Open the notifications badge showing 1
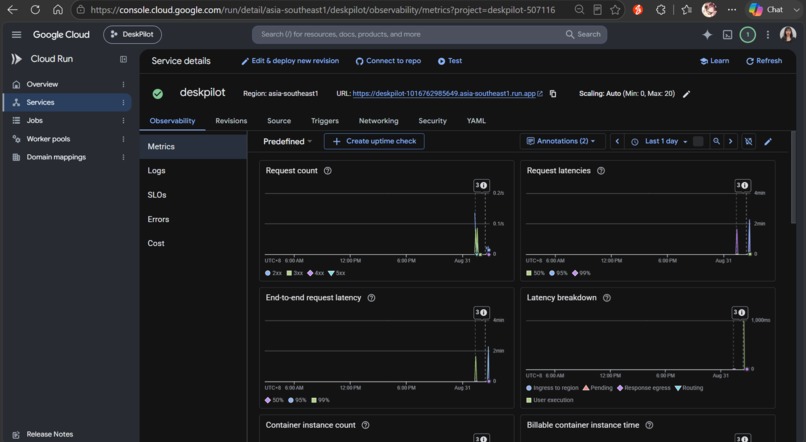This screenshot has width=806, height=442. (747, 34)
